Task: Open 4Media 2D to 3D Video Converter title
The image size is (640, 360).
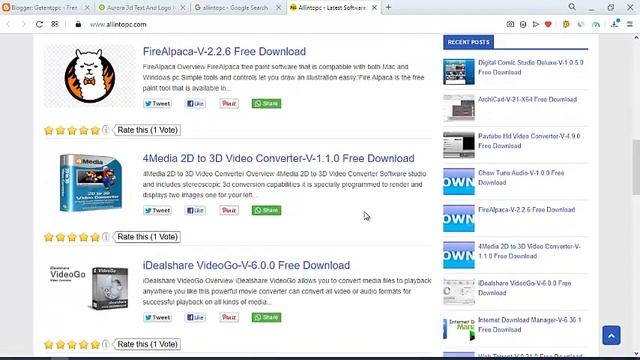Action: pos(278,158)
